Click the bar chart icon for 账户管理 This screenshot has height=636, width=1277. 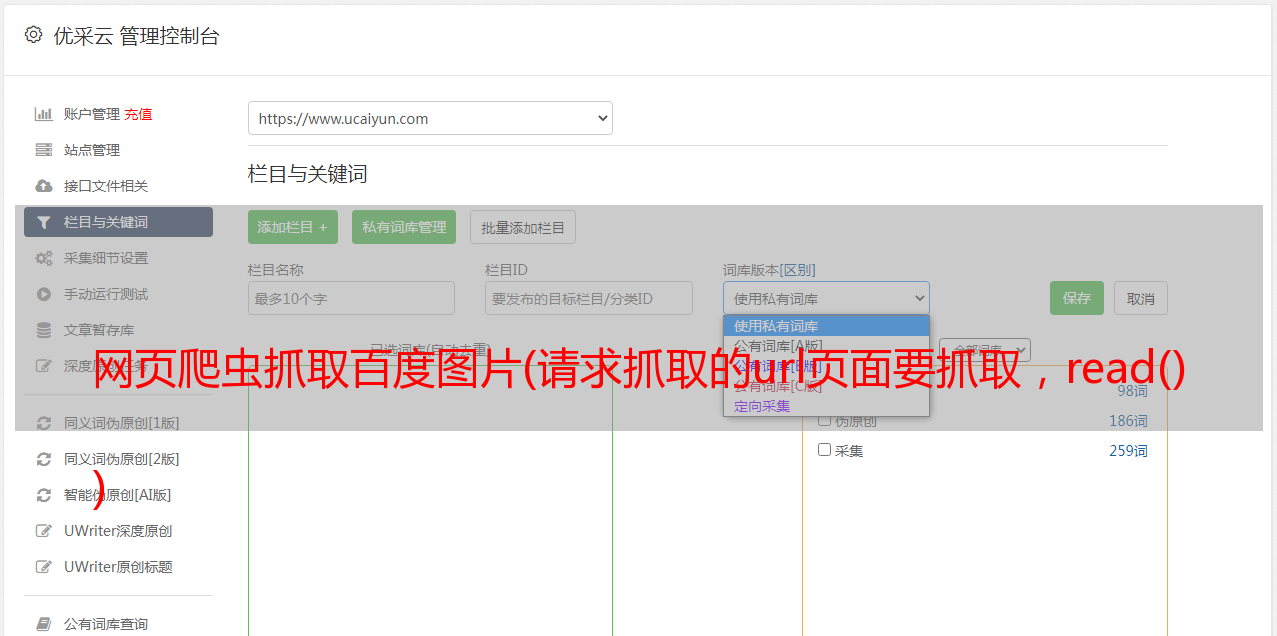[43, 114]
